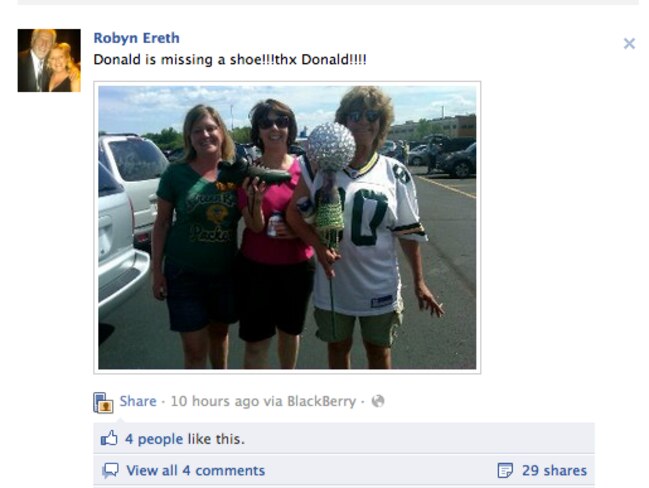
Task: Click the 'like this.' text in the likes row
Action: pos(216,439)
